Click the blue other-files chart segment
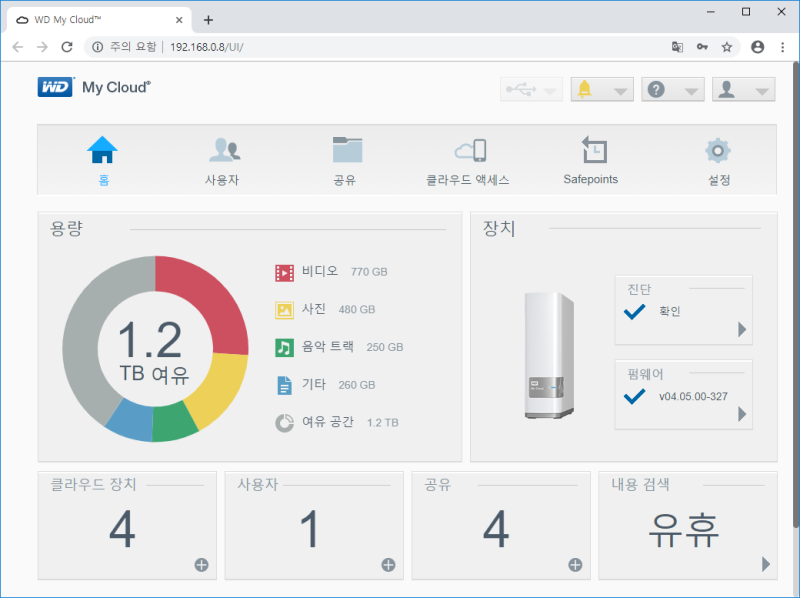800x598 pixels. (x=130, y=421)
